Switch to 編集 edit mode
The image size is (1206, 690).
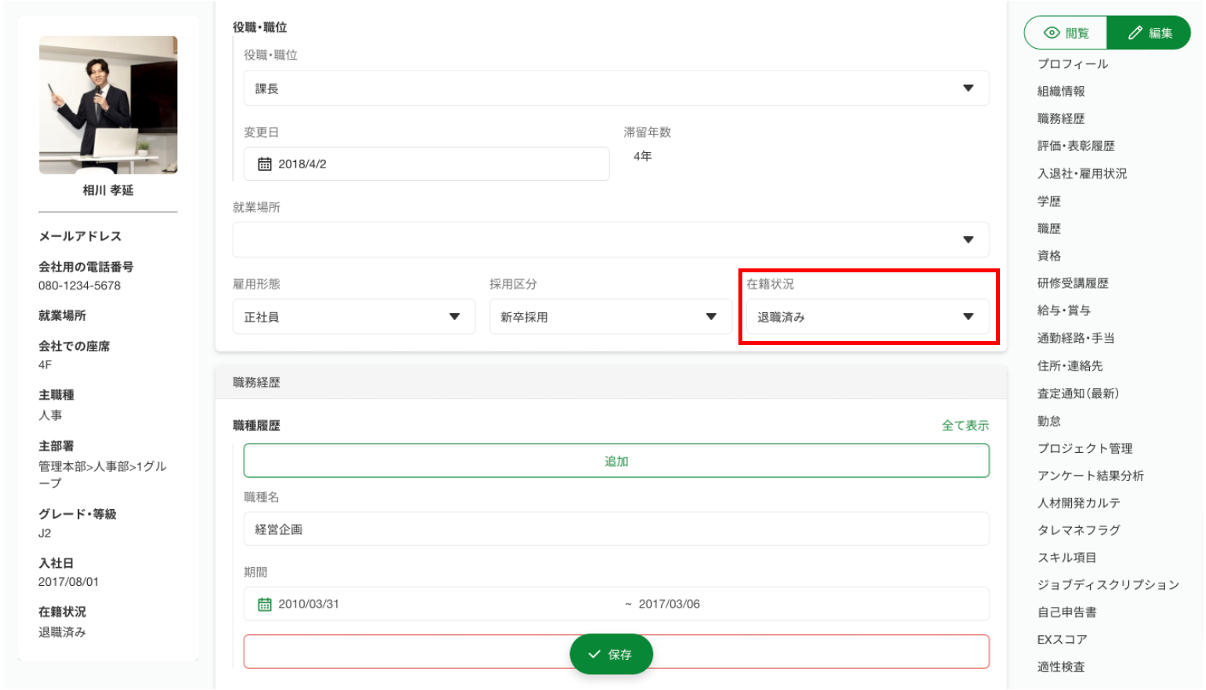(x=1150, y=33)
